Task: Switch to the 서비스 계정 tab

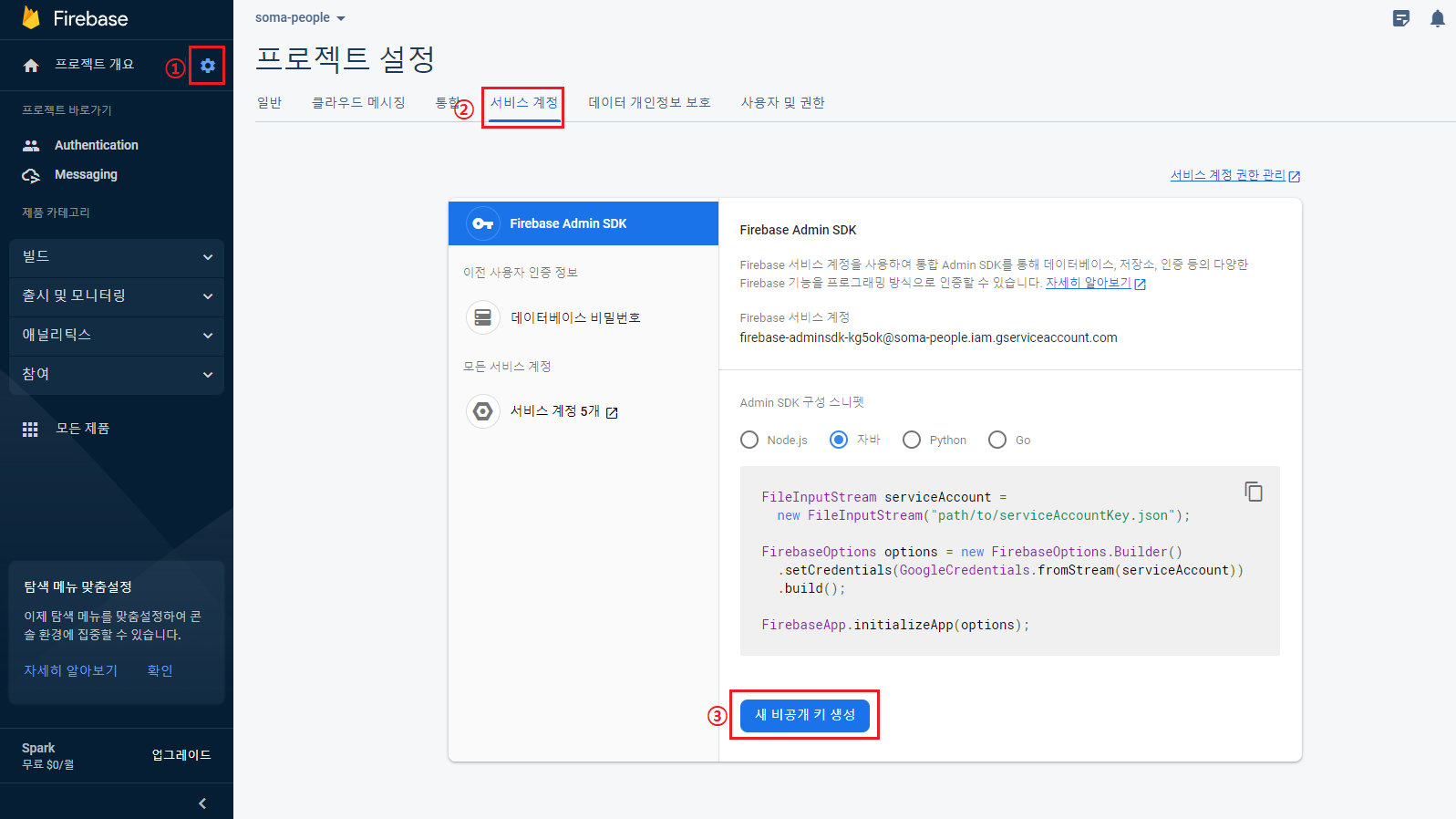Action: tap(524, 102)
